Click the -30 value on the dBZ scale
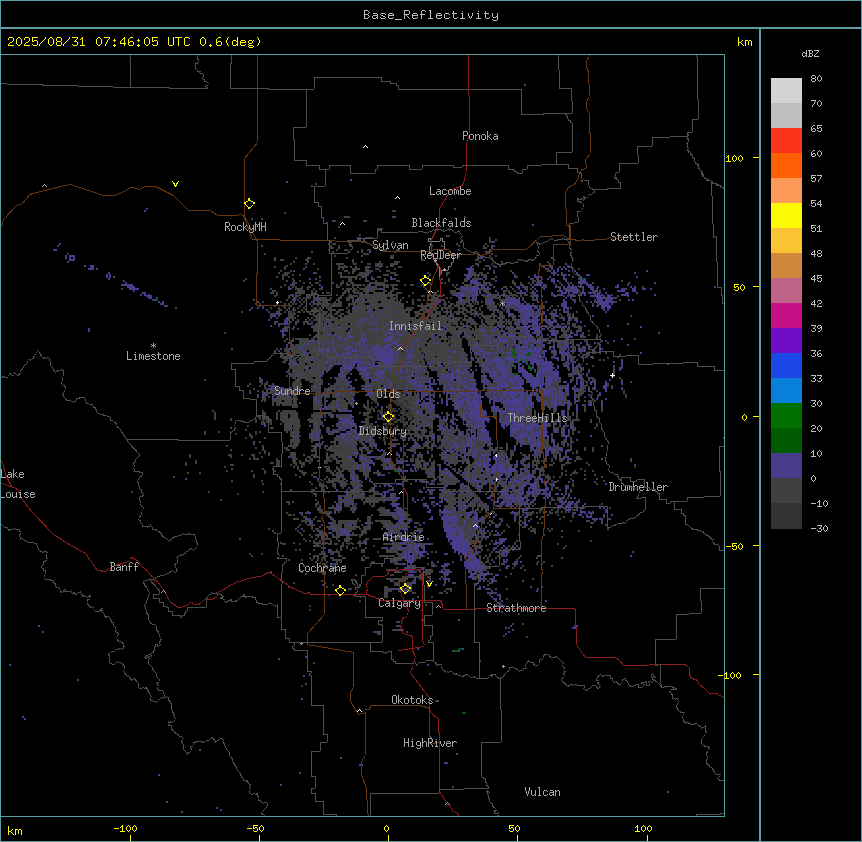 (819, 529)
